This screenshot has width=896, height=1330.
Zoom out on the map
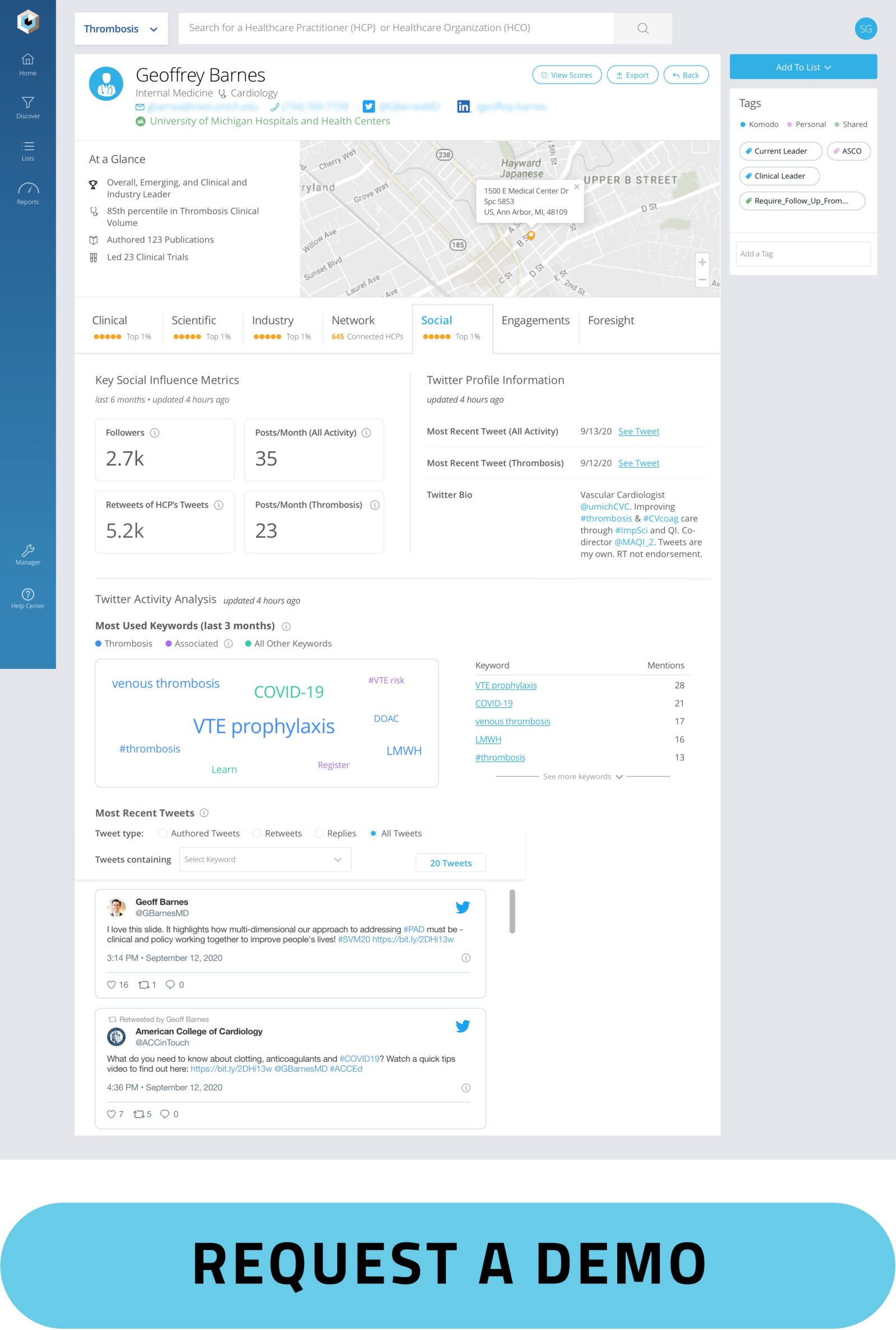click(702, 280)
